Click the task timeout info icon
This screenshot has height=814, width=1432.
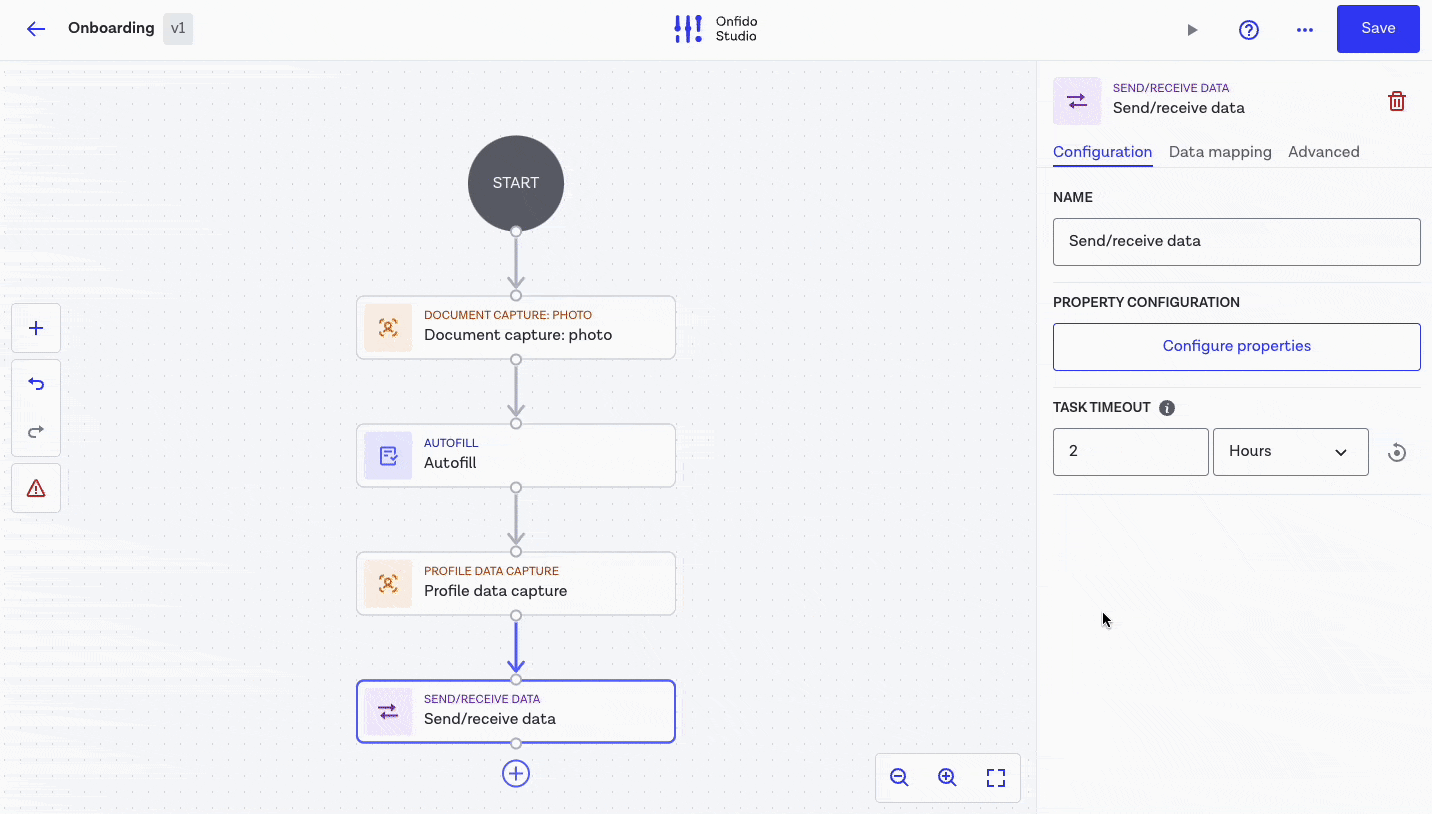click(x=1166, y=408)
